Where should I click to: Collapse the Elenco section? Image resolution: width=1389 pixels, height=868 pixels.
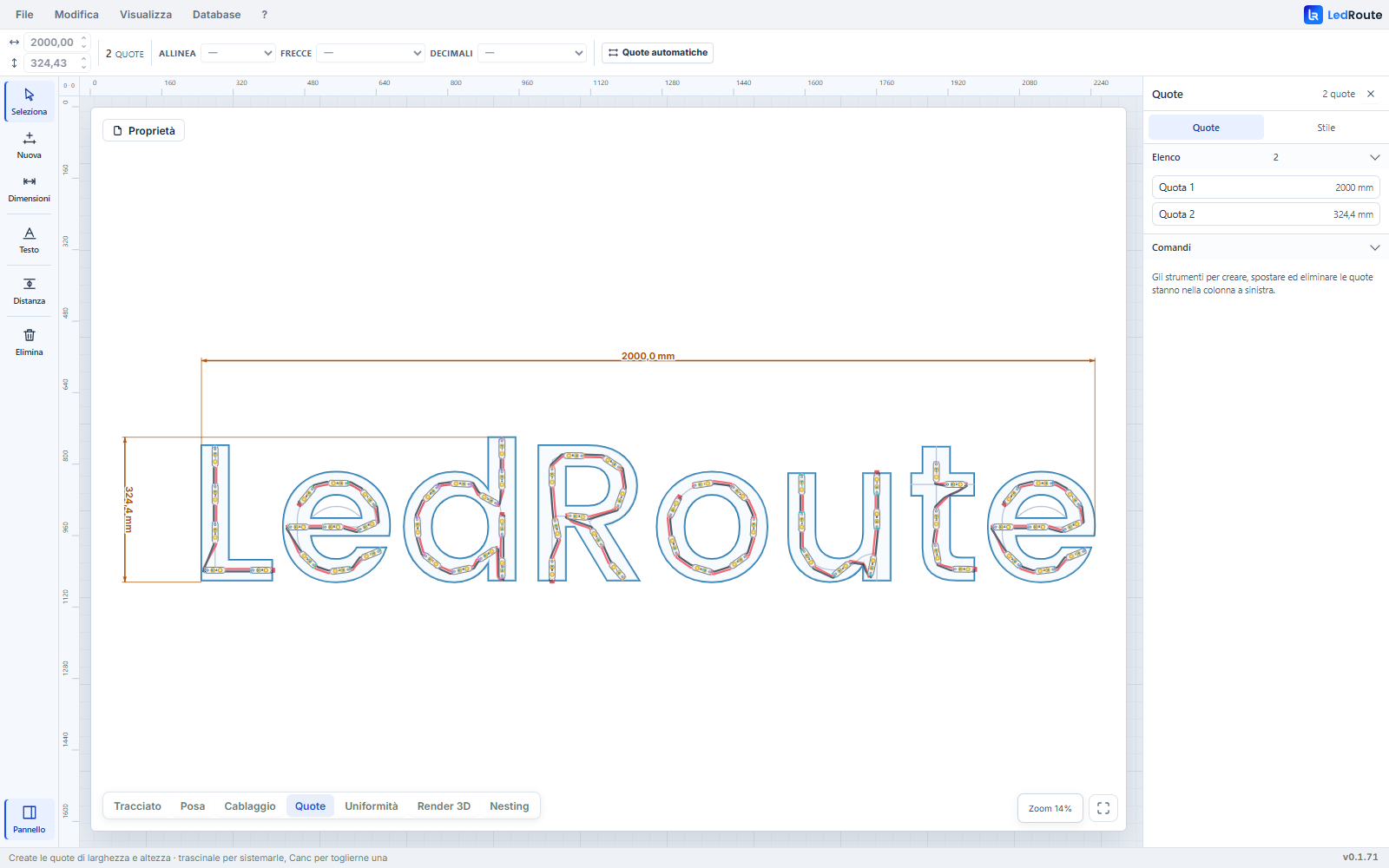(1374, 157)
